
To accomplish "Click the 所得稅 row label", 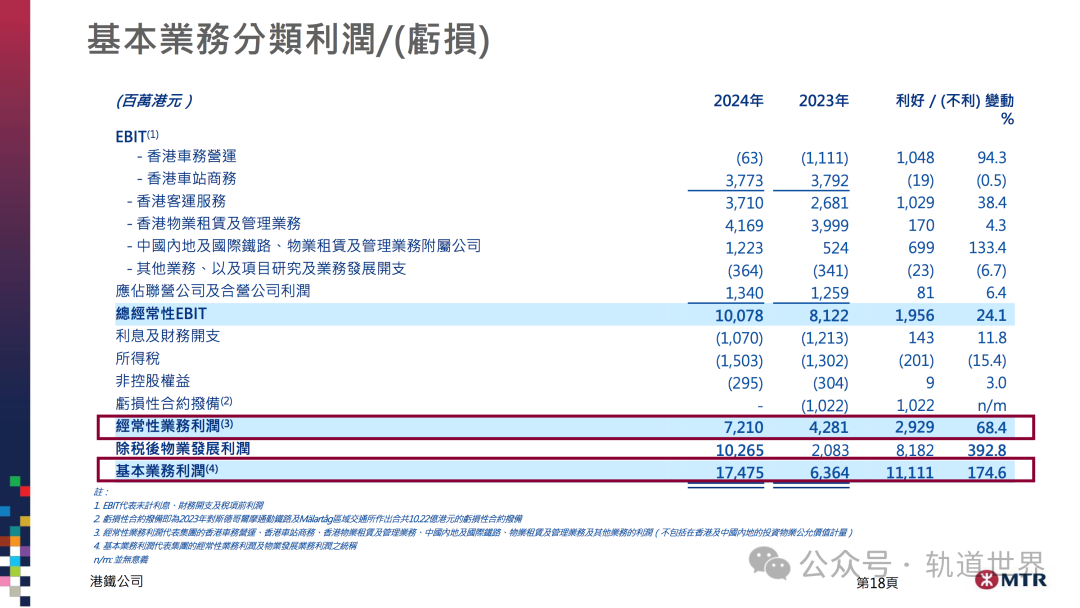I will coord(138,359).
